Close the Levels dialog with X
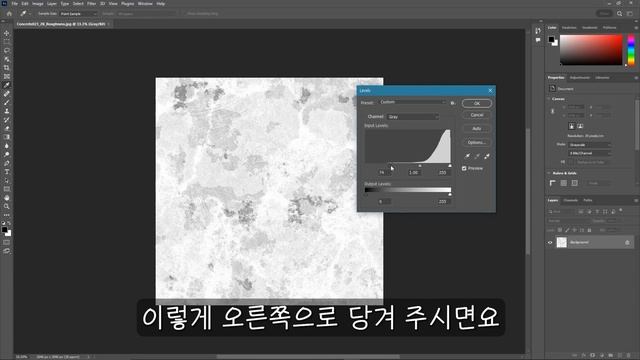640x360 pixels. point(490,91)
